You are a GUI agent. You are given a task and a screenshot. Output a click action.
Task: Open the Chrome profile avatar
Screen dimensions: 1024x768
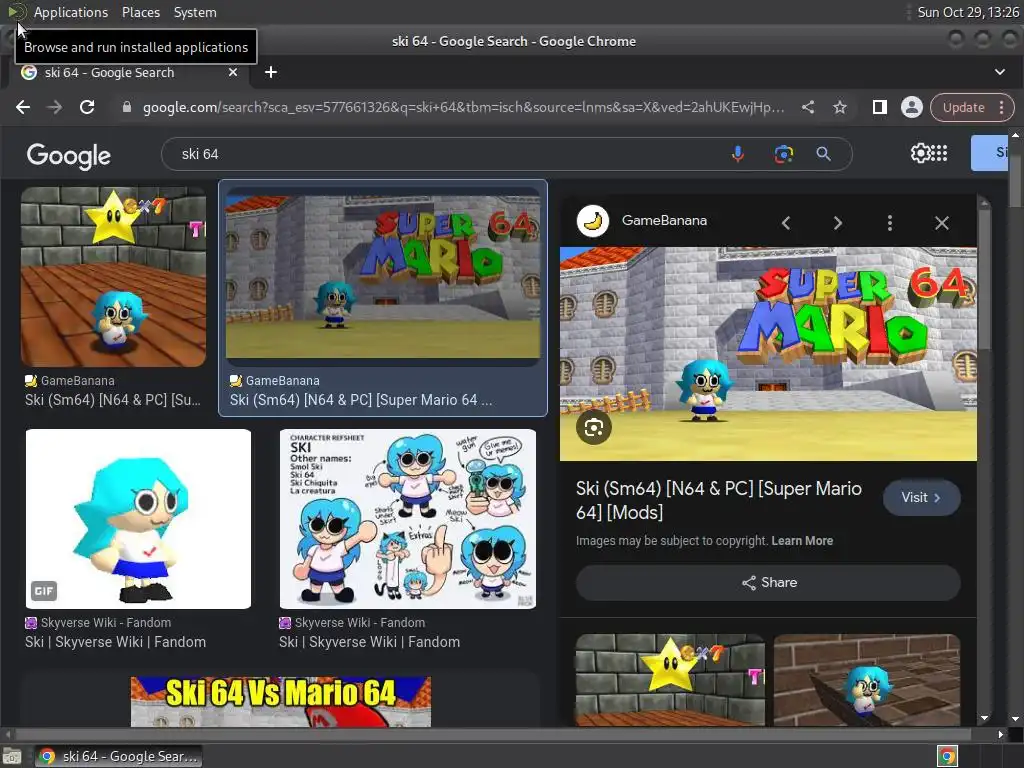pos(912,107)
